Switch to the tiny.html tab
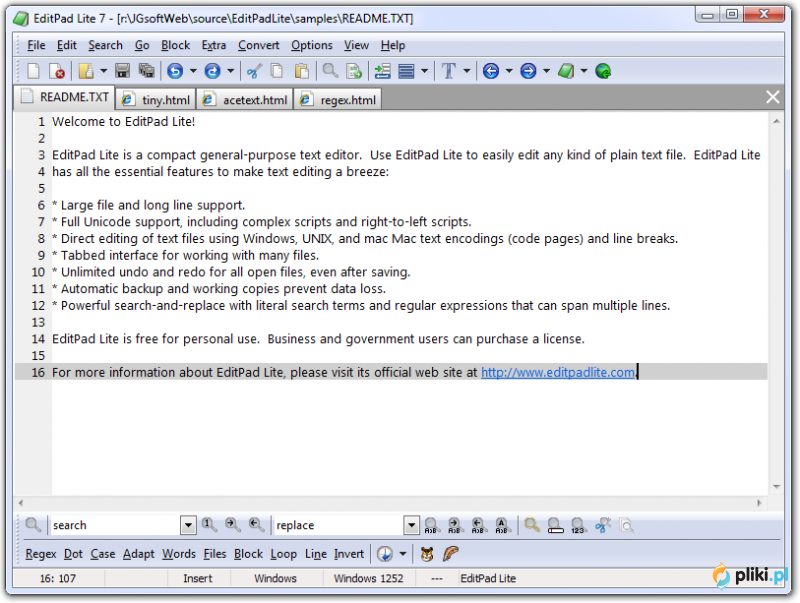 click(x=156, y=99)
